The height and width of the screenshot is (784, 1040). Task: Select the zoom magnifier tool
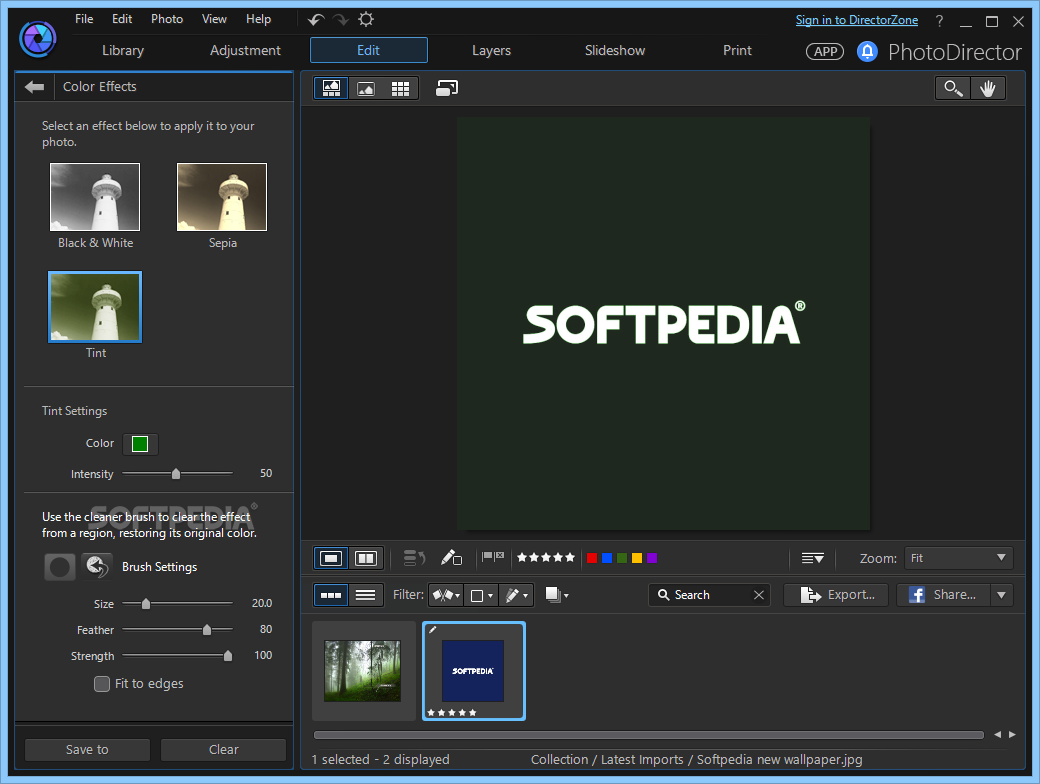953,88
